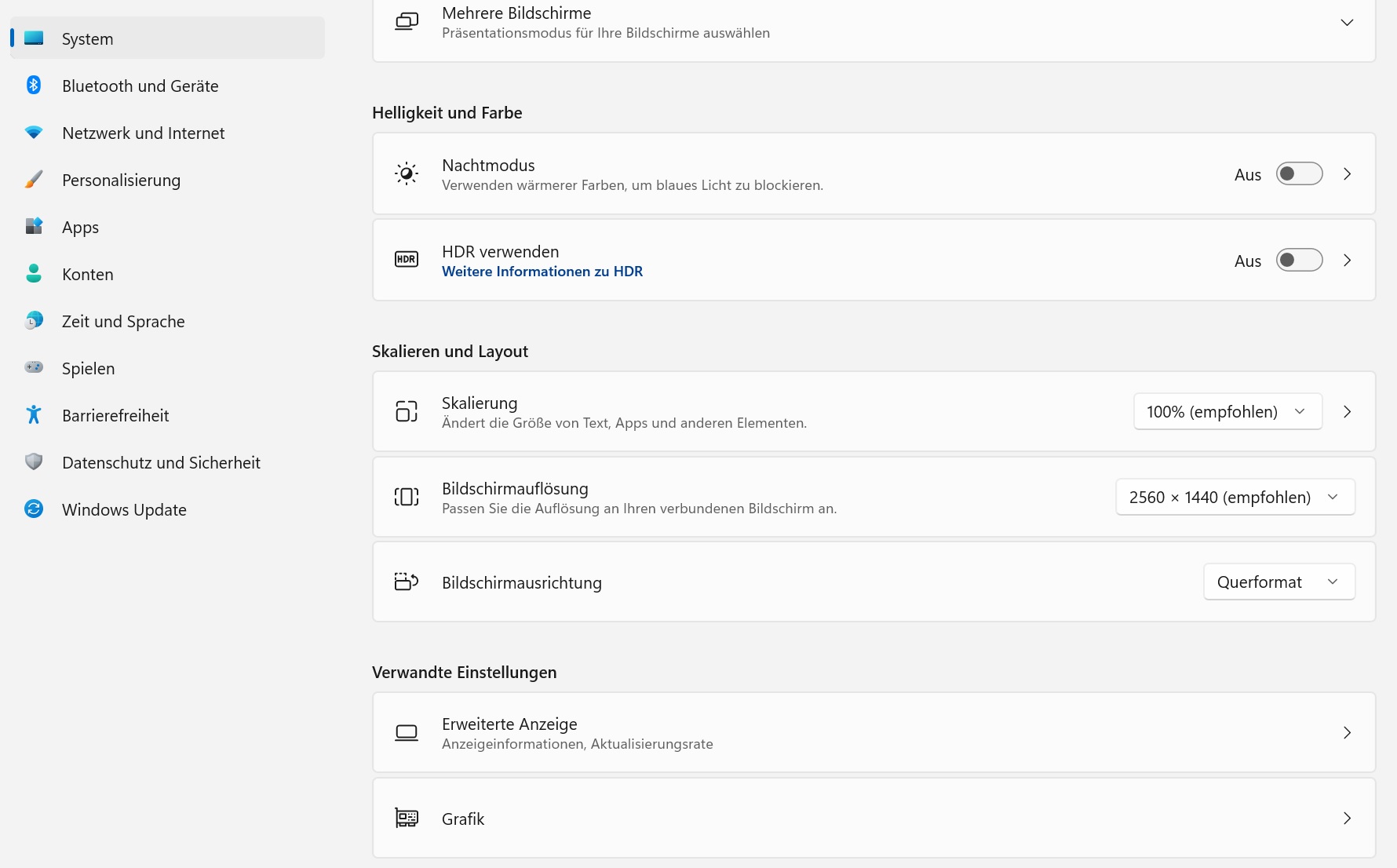This screenshot has width=1397, height=868.
Task: Click the Windows Update sync icon
Action: coord(34,509)
